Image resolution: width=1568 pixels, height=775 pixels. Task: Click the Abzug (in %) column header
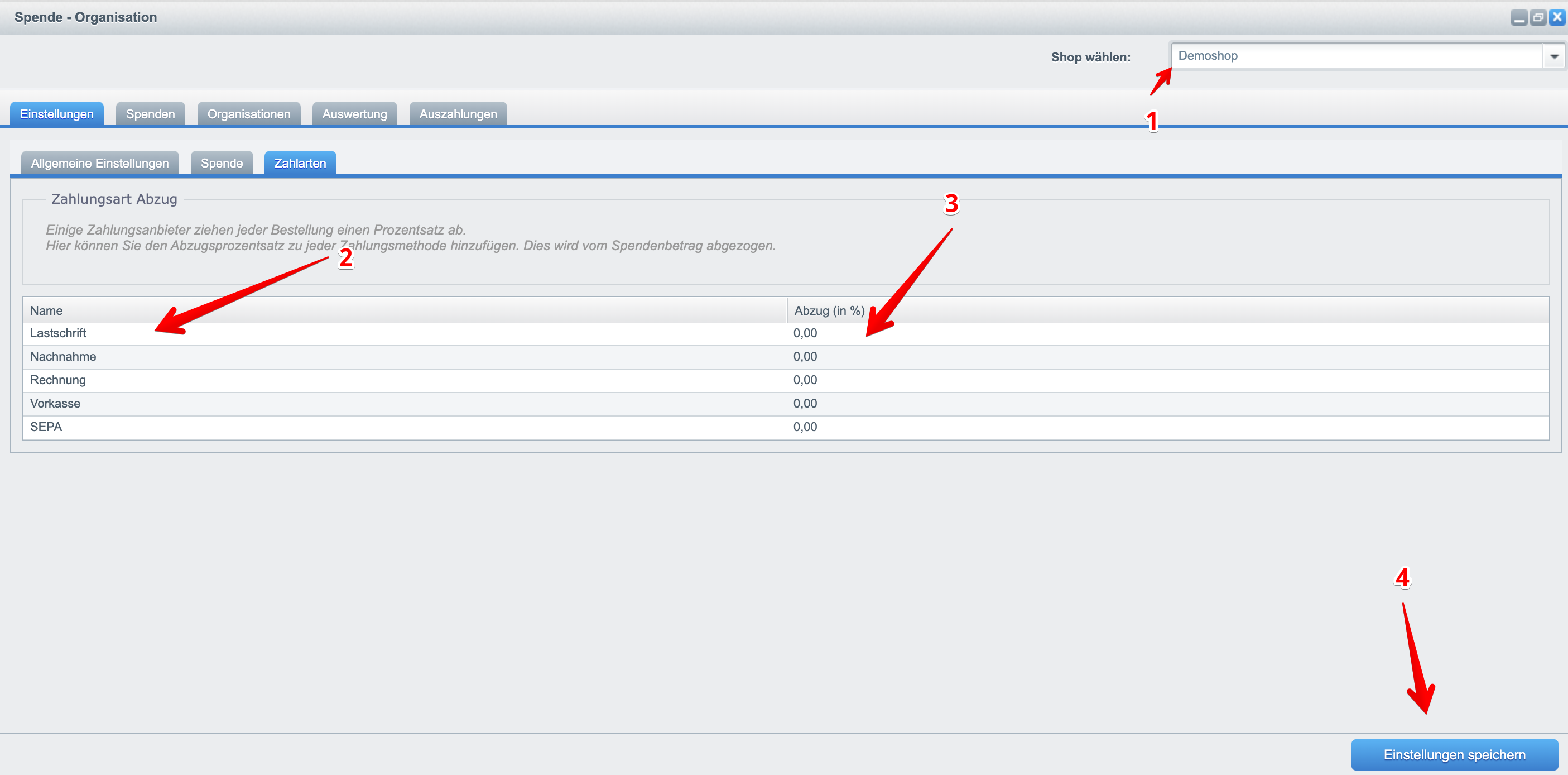coord(829,311)
